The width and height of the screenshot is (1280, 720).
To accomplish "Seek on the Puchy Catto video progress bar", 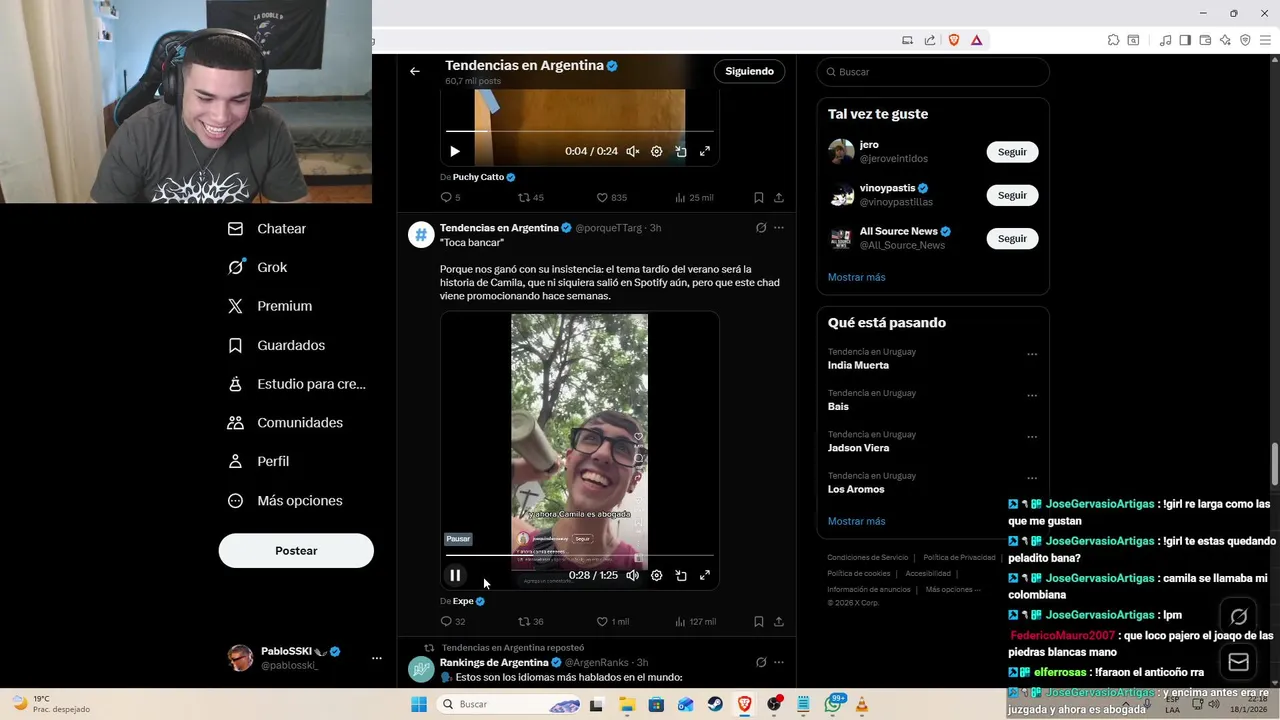I will 580,131.
